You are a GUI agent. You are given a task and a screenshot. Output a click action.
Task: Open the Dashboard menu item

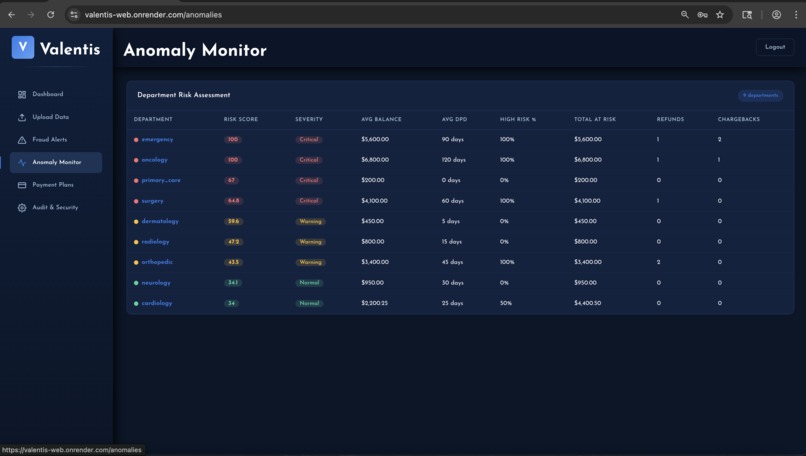56,95
